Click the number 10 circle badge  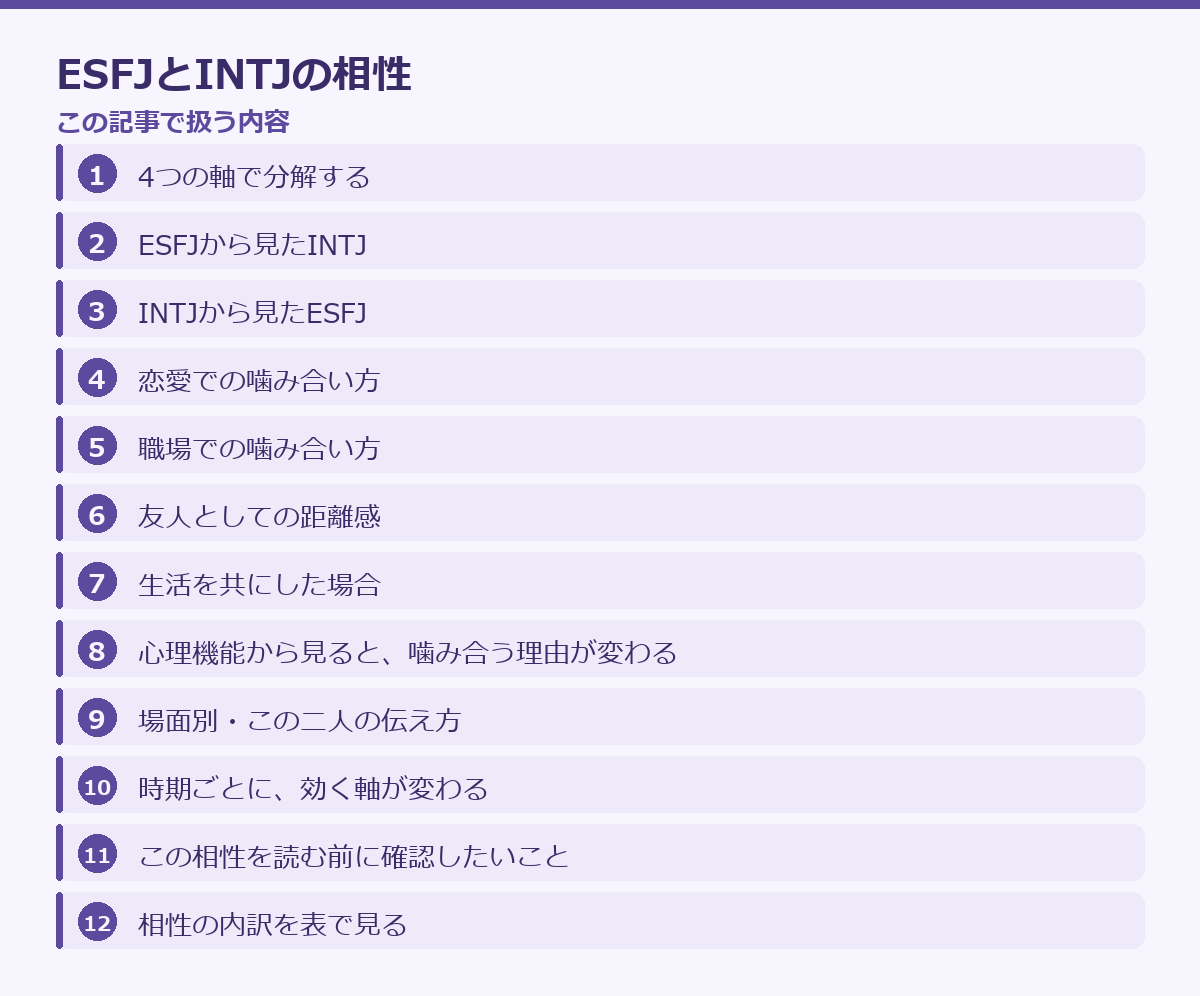coord(97,787)
